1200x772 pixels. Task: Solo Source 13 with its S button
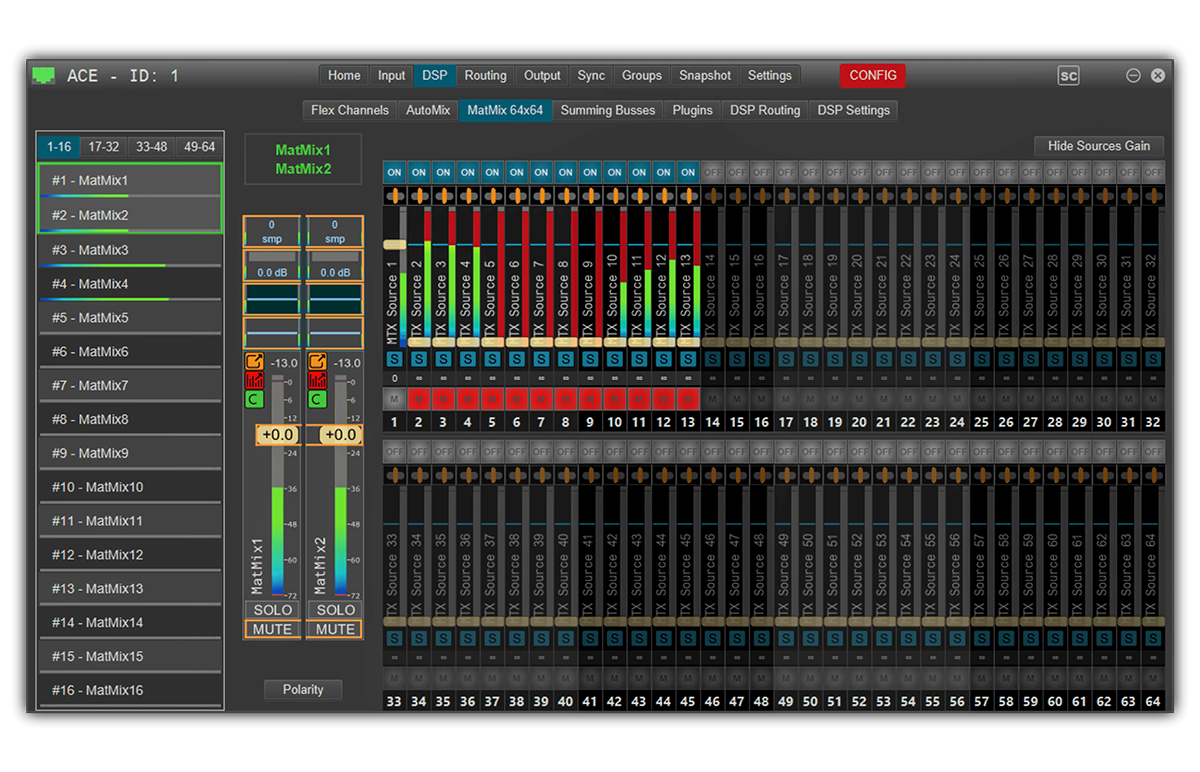[688, 358]
